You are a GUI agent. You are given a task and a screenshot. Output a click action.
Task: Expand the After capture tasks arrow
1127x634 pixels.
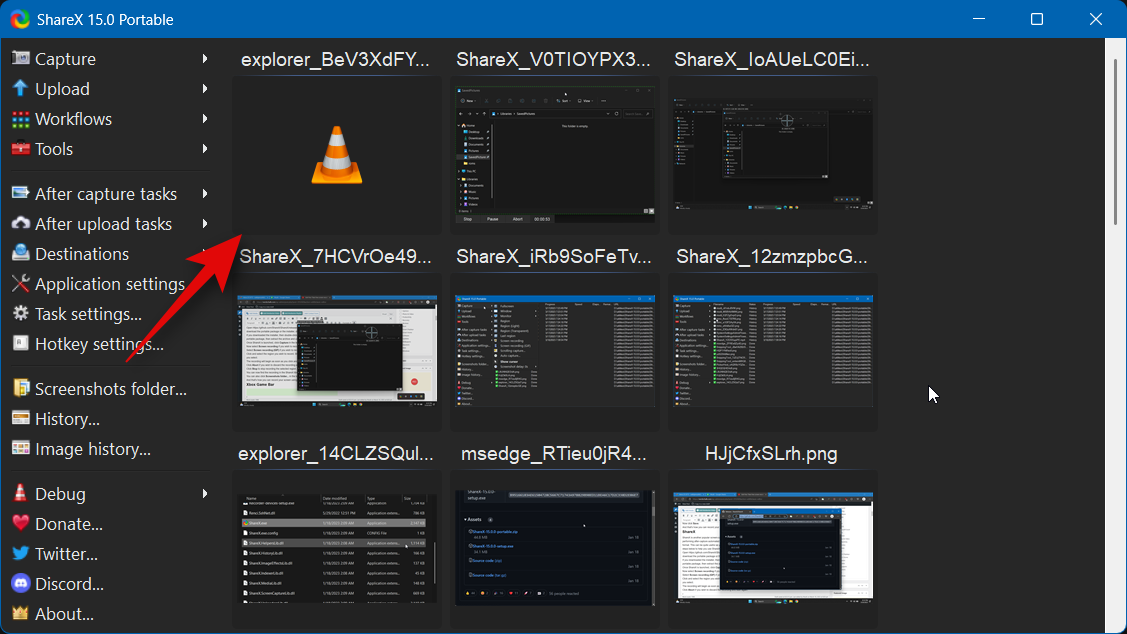(204, 194)
